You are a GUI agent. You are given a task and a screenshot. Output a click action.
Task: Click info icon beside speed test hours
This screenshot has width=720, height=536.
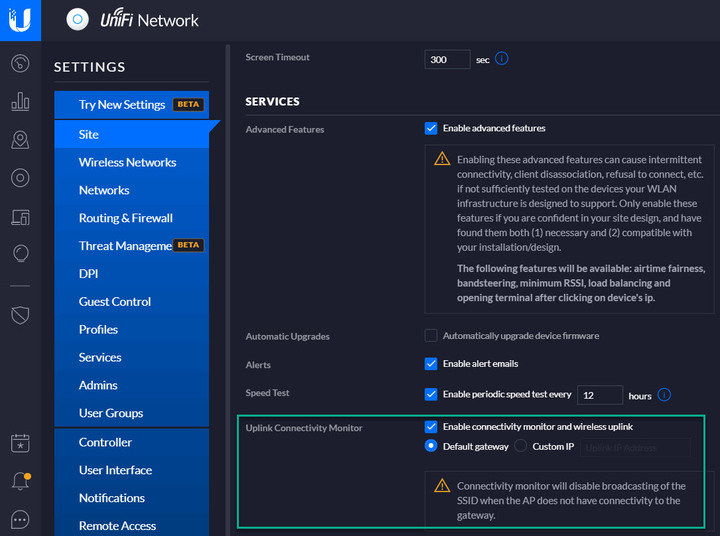click(x=664, y=395)
